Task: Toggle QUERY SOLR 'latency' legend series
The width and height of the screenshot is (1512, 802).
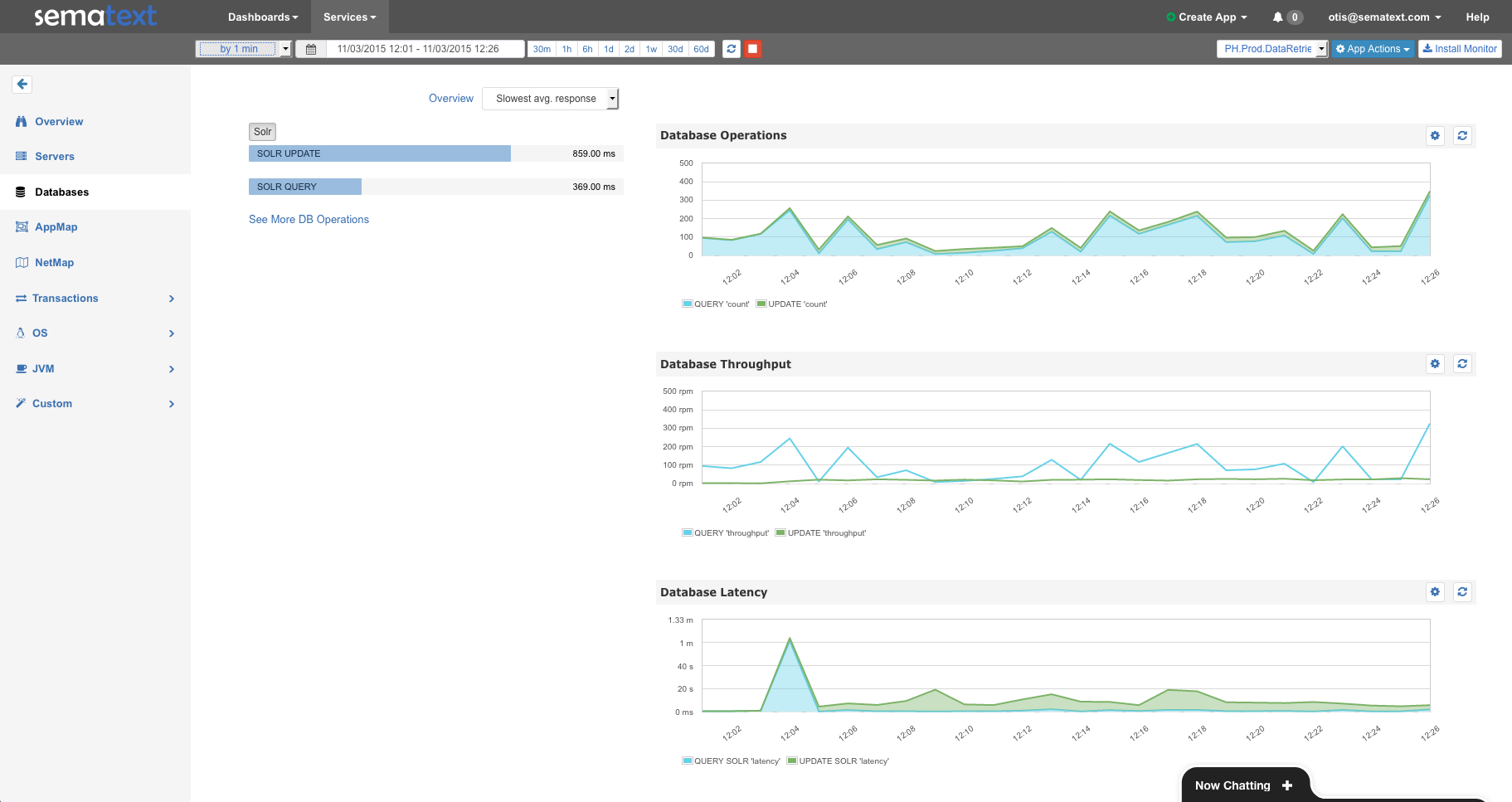Action: pyautogui.click(x=732, y=761)
